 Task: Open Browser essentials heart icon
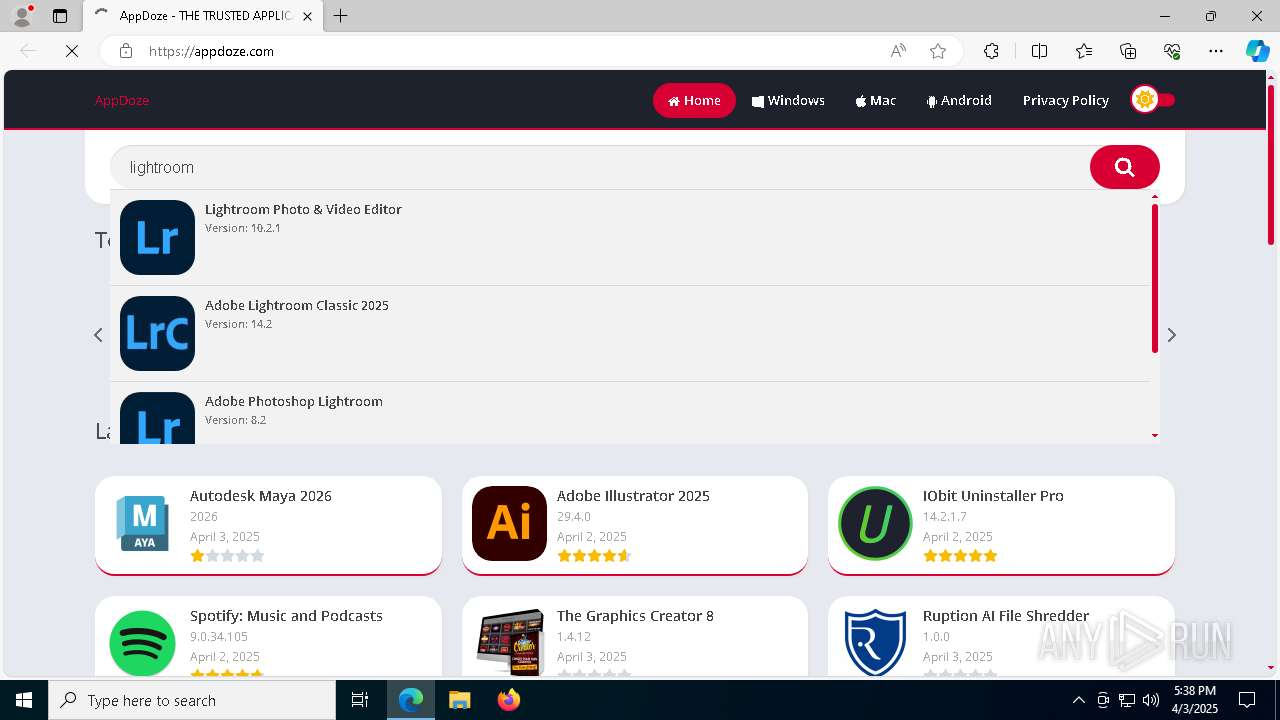tap(1172, 51)
